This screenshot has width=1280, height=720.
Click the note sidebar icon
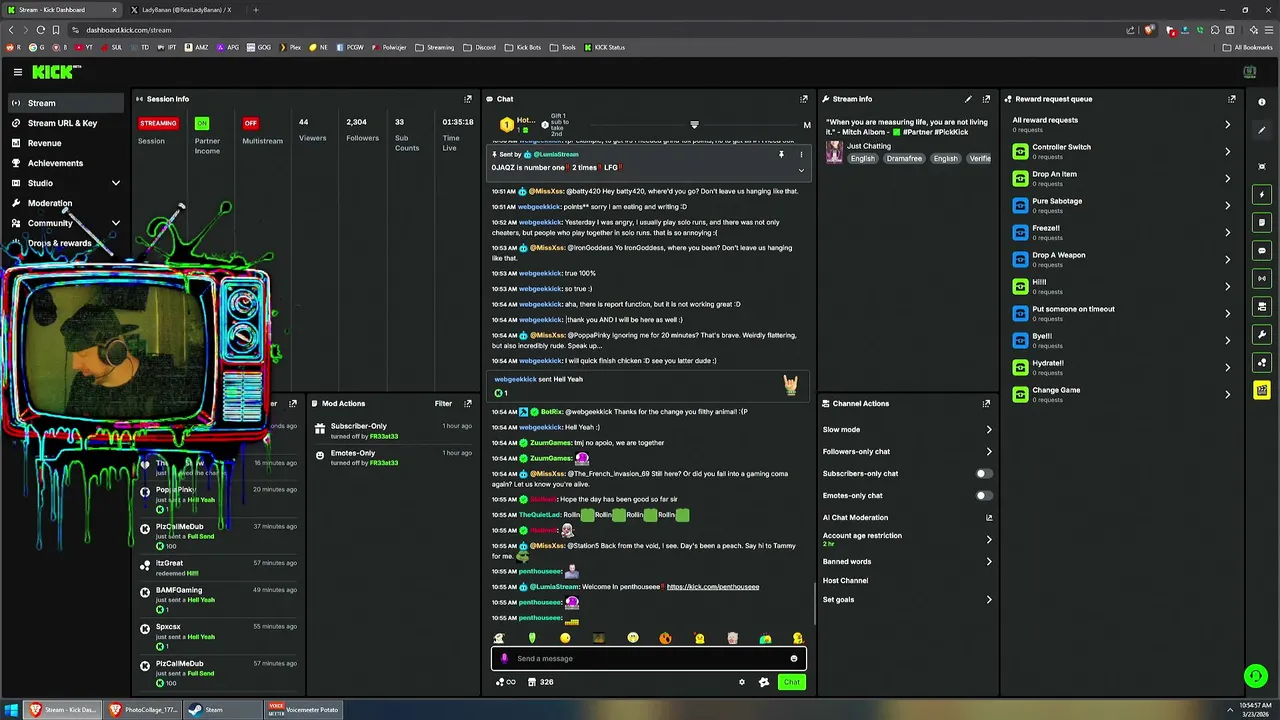point(1262,222)
